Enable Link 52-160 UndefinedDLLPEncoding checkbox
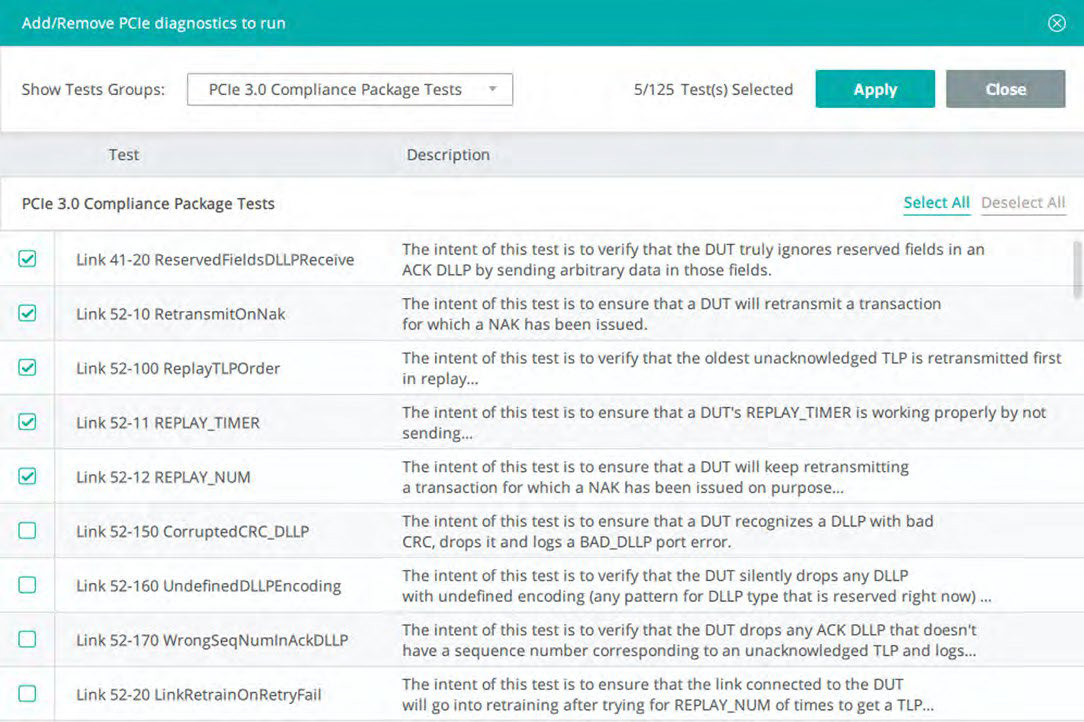This screenshot has width=1084, height=722. (27, 585)
